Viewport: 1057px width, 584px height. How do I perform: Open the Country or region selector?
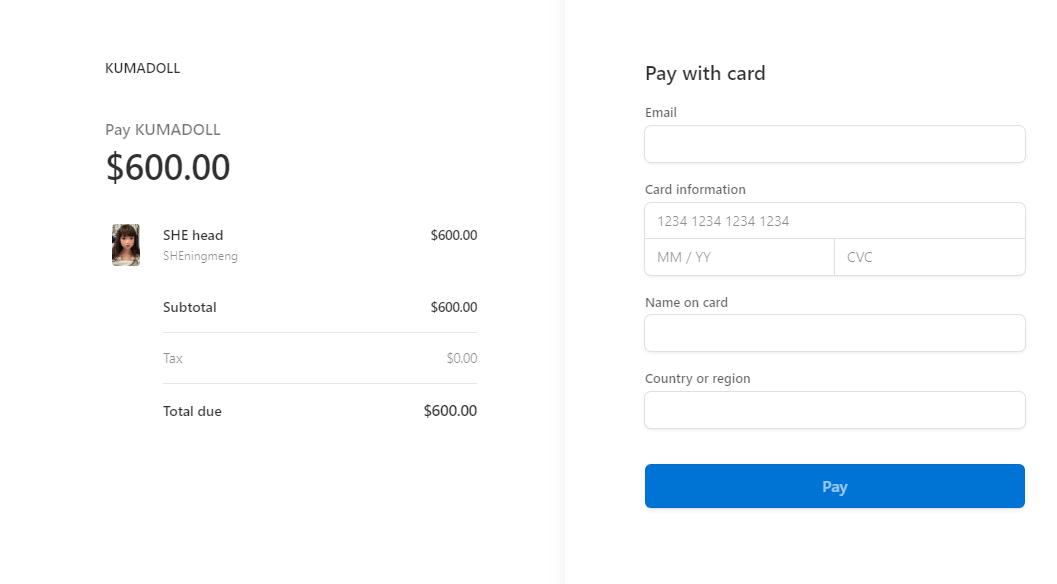(x=835, y=410)
